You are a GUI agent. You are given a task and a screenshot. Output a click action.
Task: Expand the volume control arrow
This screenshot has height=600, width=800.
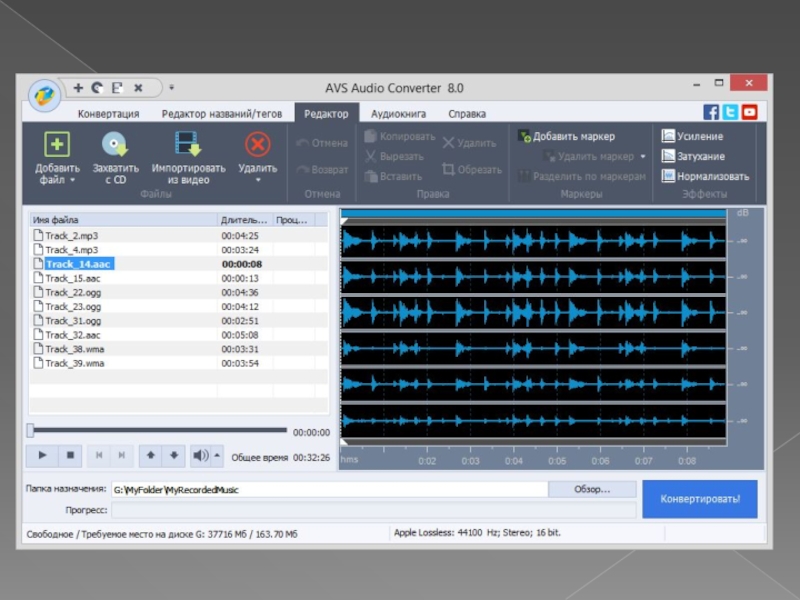[218, 455]
